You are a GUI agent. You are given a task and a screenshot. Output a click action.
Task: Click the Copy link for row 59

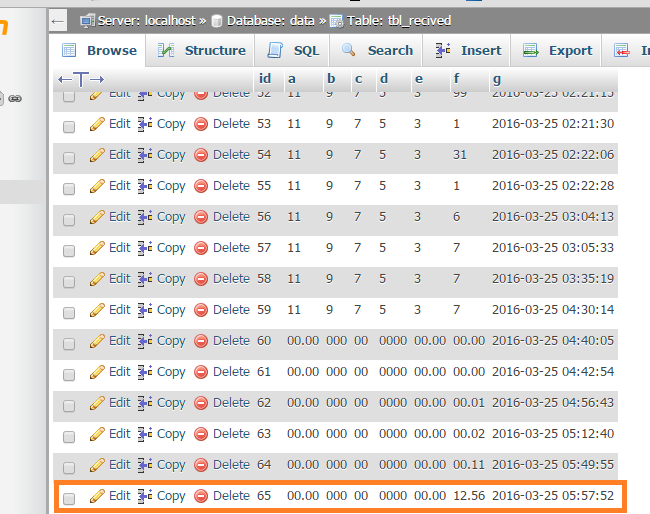pos(171,310)
